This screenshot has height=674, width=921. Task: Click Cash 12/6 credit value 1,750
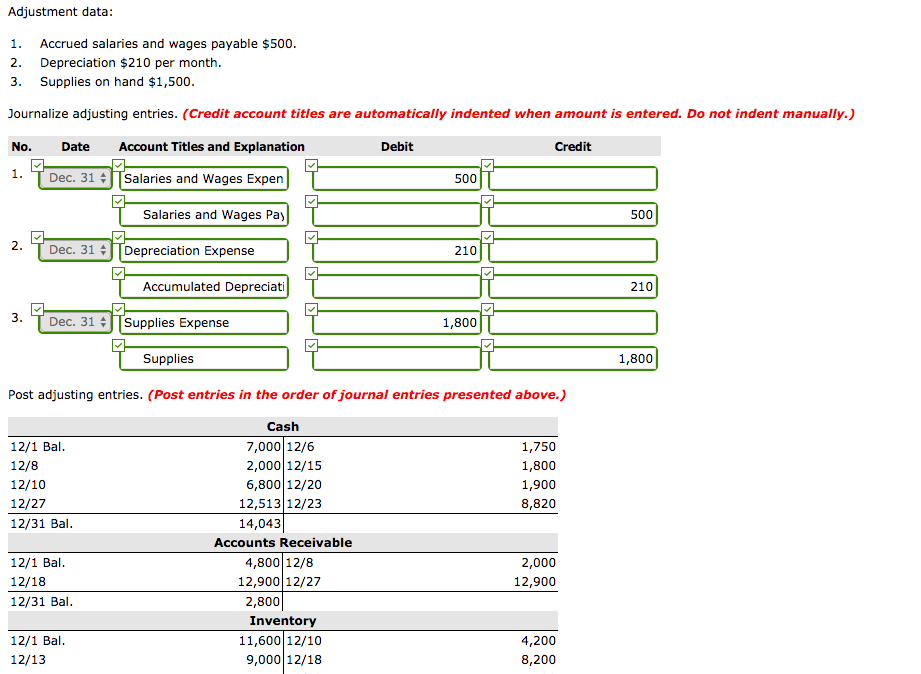tap(538, 447)
